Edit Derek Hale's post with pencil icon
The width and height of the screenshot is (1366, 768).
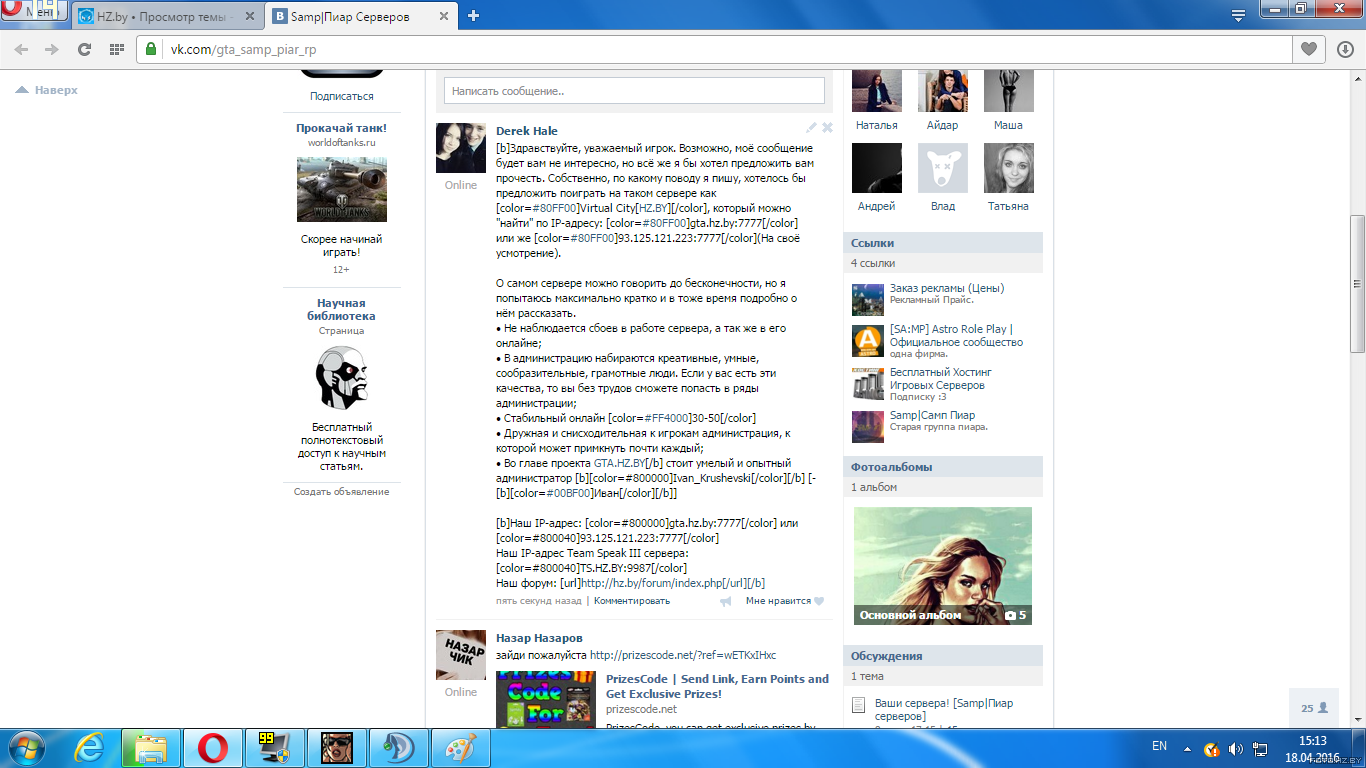tap(812, 128)
